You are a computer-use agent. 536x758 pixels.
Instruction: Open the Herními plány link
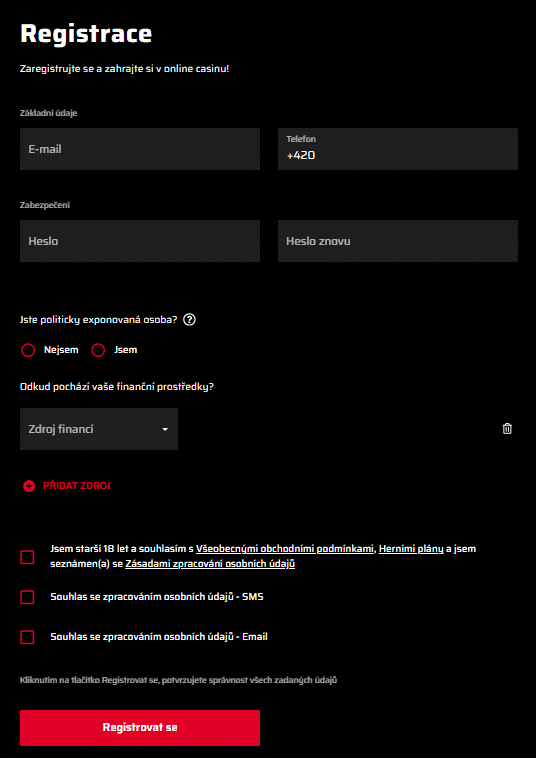[411, 549]
